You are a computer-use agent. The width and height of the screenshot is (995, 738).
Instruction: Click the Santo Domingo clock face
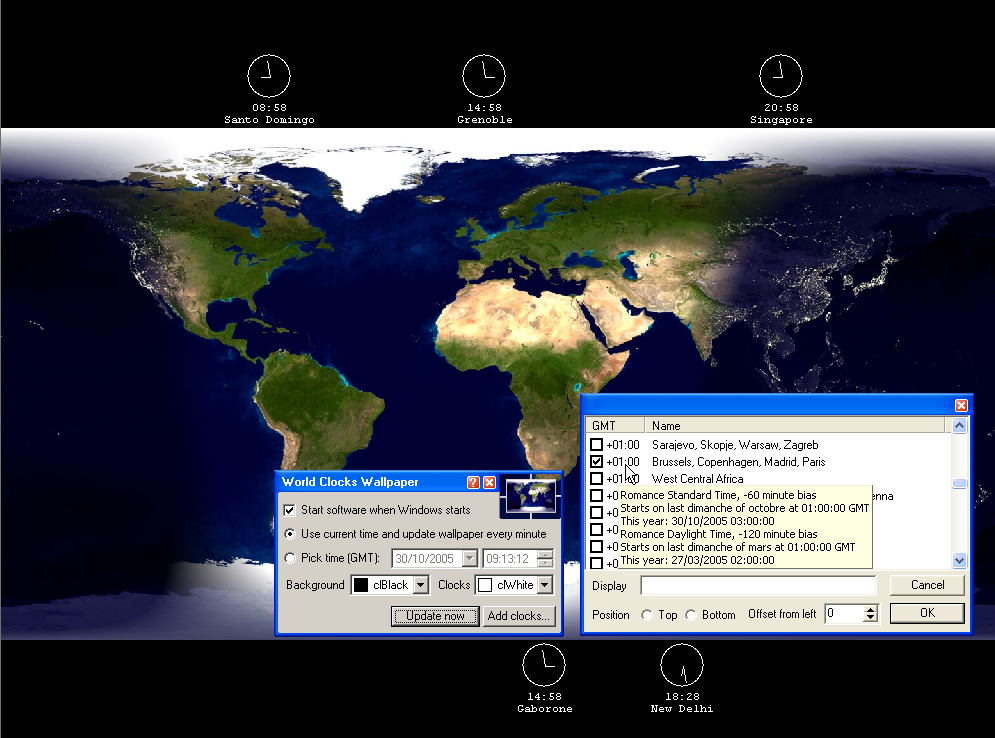[x=269, y=76]
